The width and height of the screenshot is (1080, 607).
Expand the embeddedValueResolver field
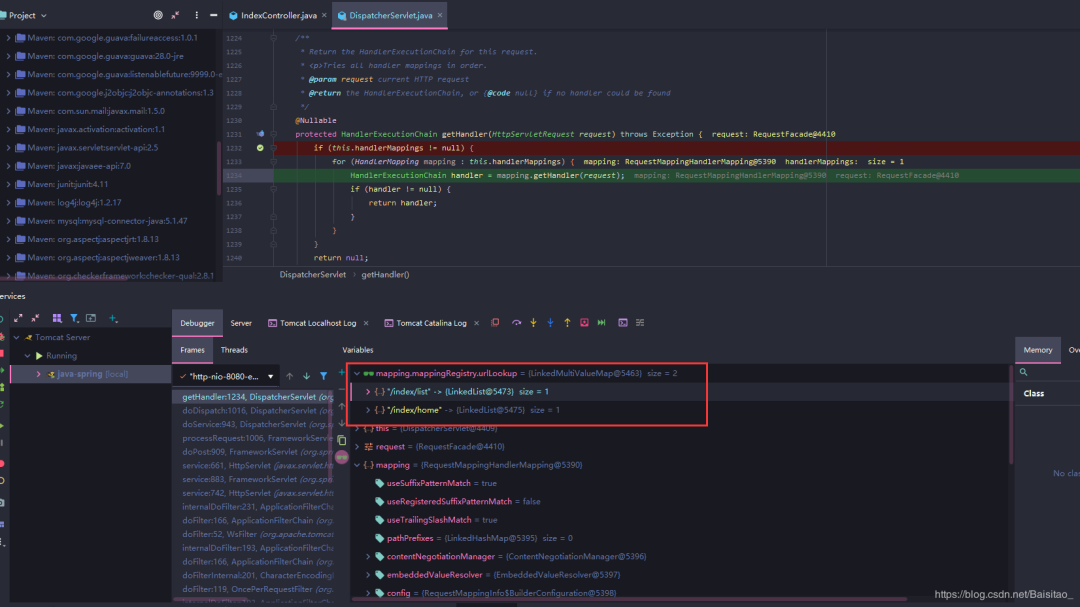[x=368, y=575]
